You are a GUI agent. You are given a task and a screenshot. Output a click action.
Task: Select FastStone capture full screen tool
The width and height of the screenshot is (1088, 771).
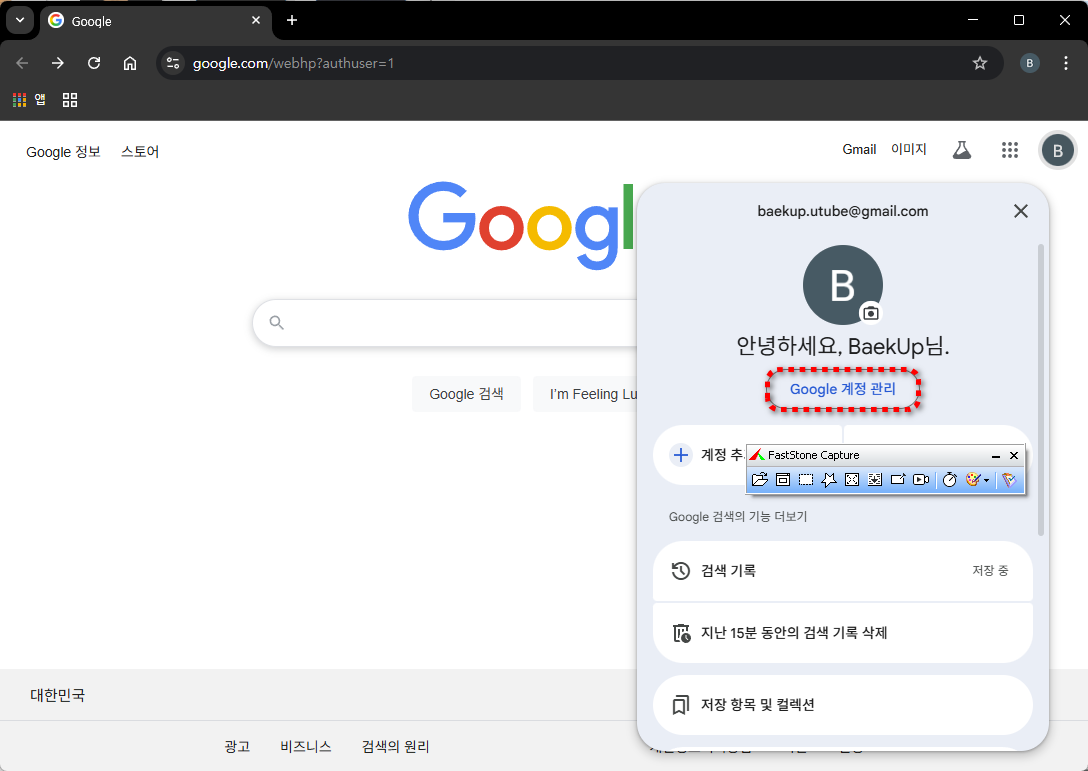click(x=852, y=480)
